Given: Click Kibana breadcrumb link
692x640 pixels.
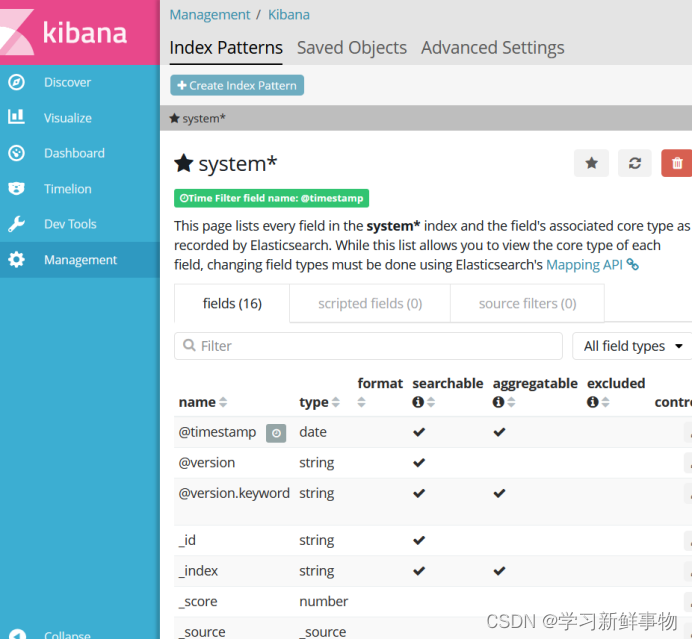Looking at the screenshot, I should point(289,15).
